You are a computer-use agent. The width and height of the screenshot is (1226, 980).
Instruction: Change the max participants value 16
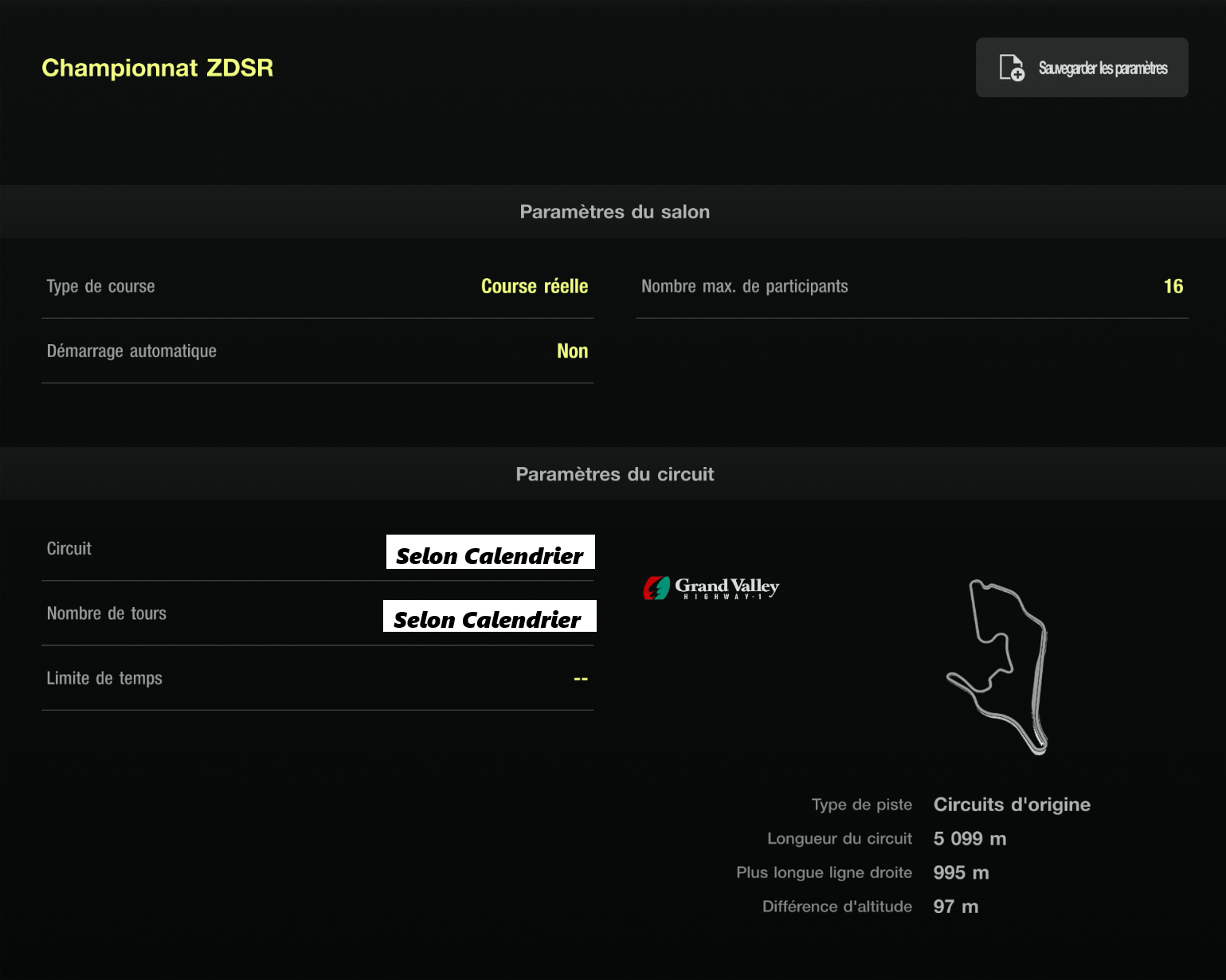[1173, 286]
